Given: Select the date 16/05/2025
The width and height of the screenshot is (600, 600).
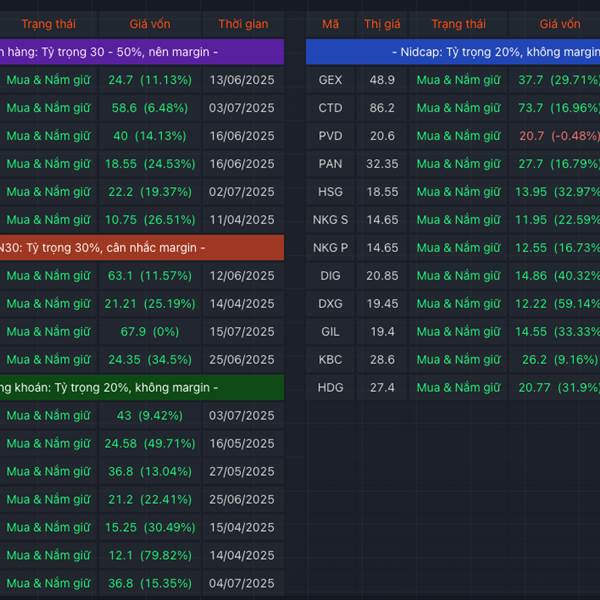Looking at the screenshot, I should point(242,443).
